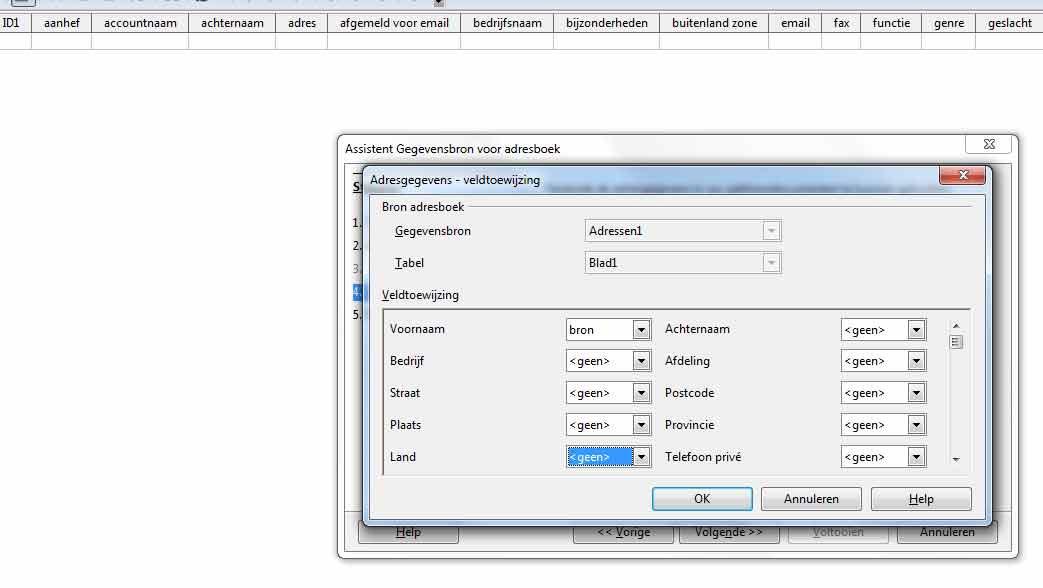This screenshot has width=1043, height=588.
Task: Open the Voornaam field dropdown
Action: (641, 330)
